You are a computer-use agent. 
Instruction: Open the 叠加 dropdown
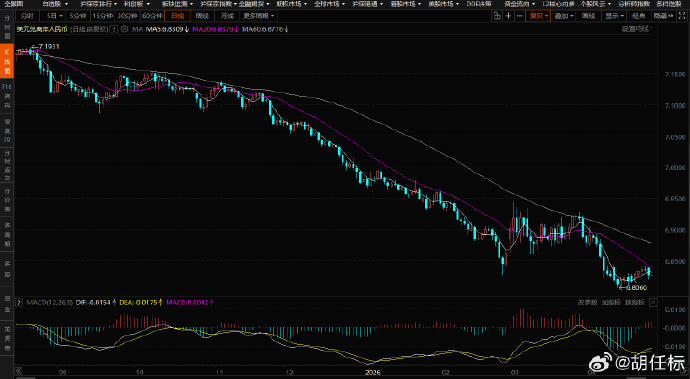564,16
